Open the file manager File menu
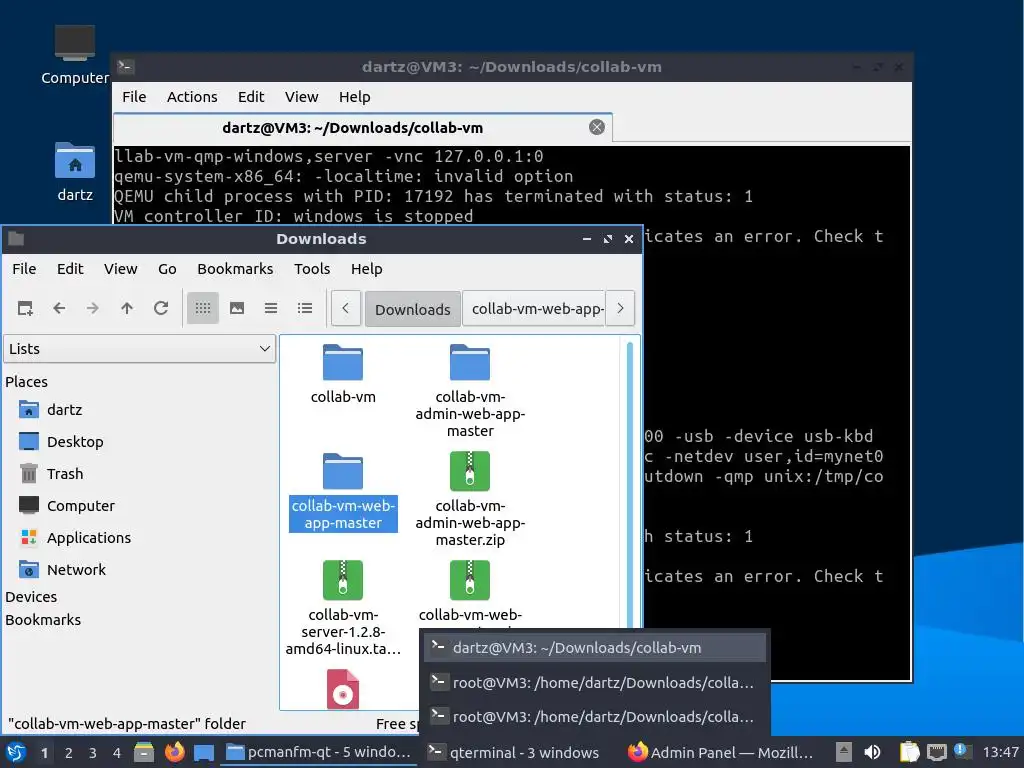 pos(24,269)
